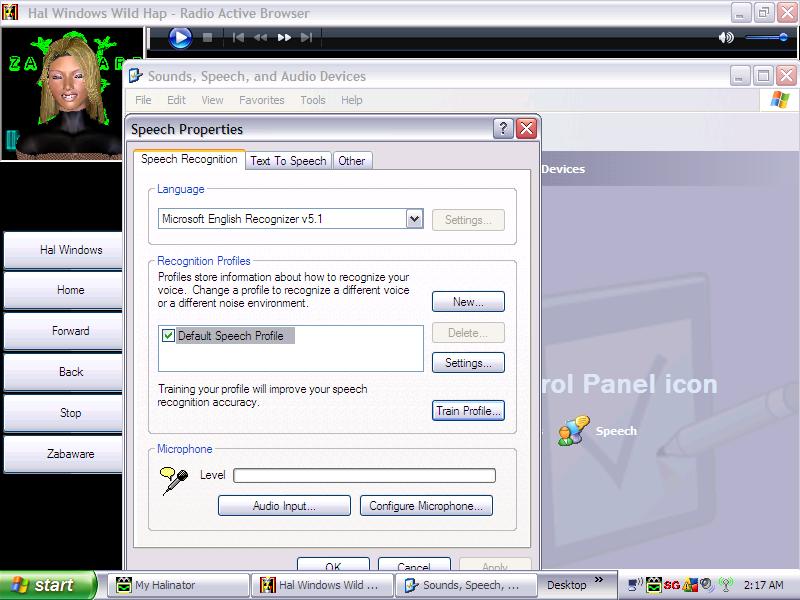This screenshot has height=600, width=800.
Task: Switch to My Halinator taskbar window
Action: point(178,585)
